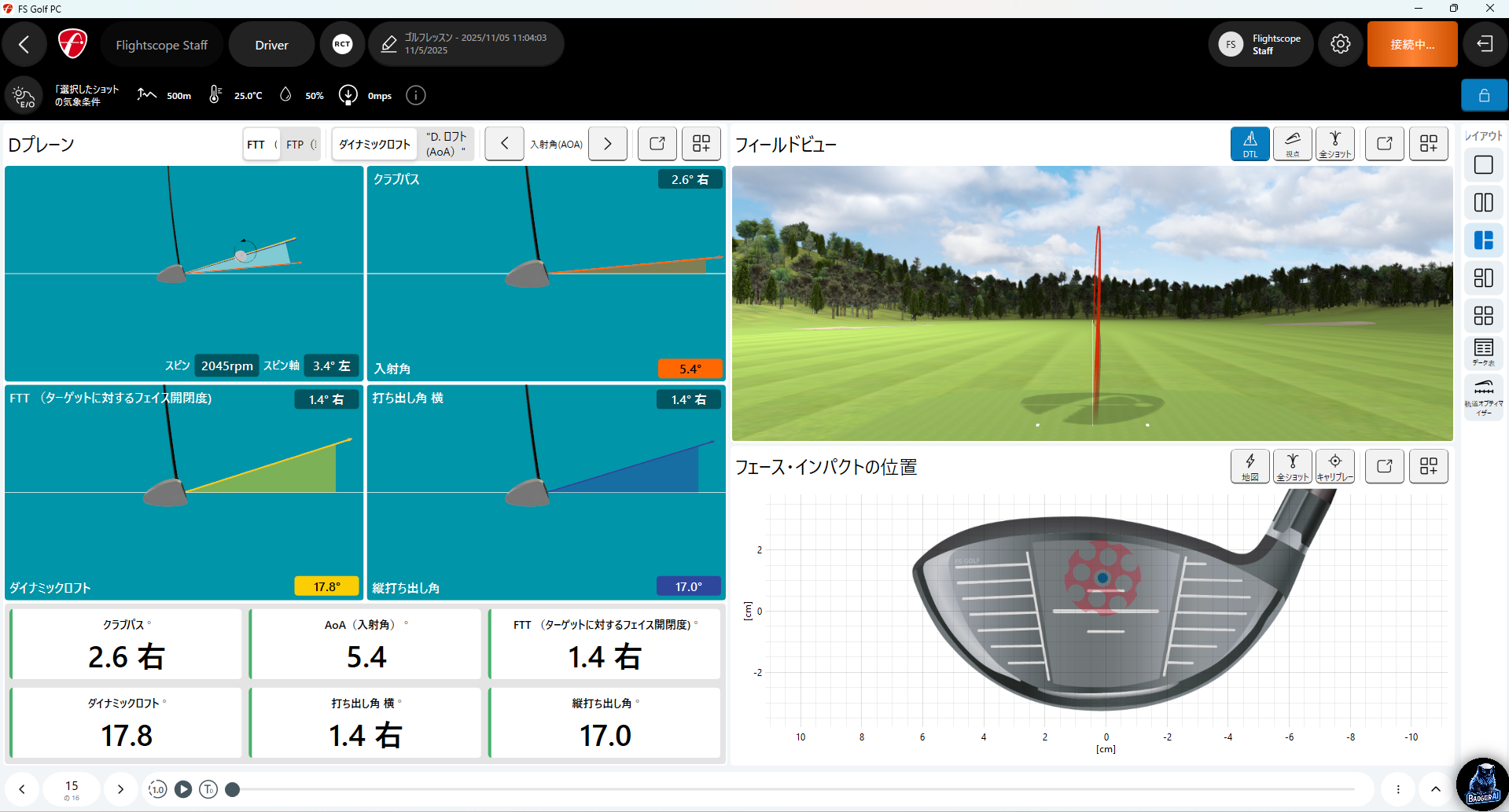
Task: Click the blue lock button
Action: tap(1485, 96)
